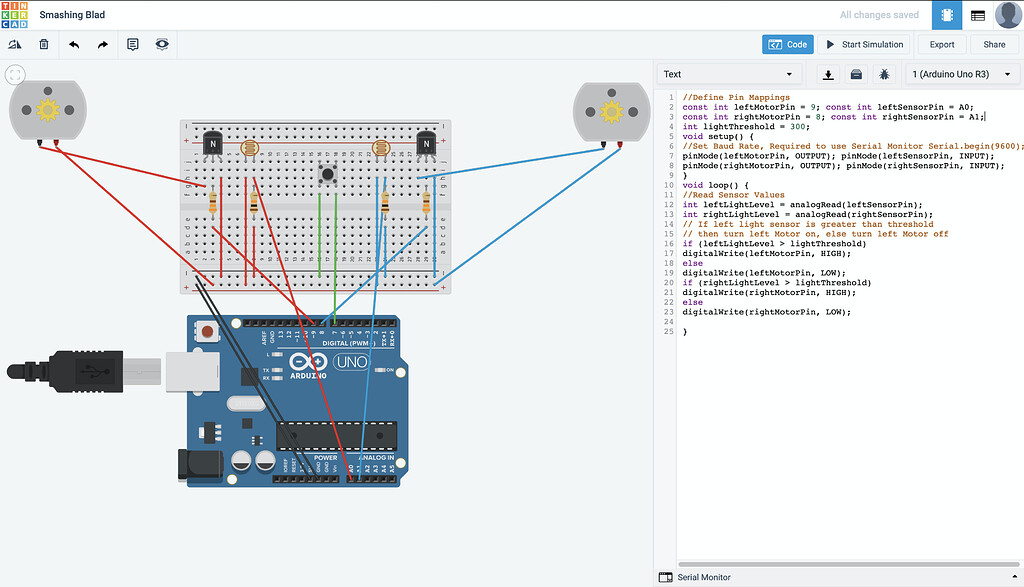Start the circuit simulation
1024x587 pixels.
864,44
